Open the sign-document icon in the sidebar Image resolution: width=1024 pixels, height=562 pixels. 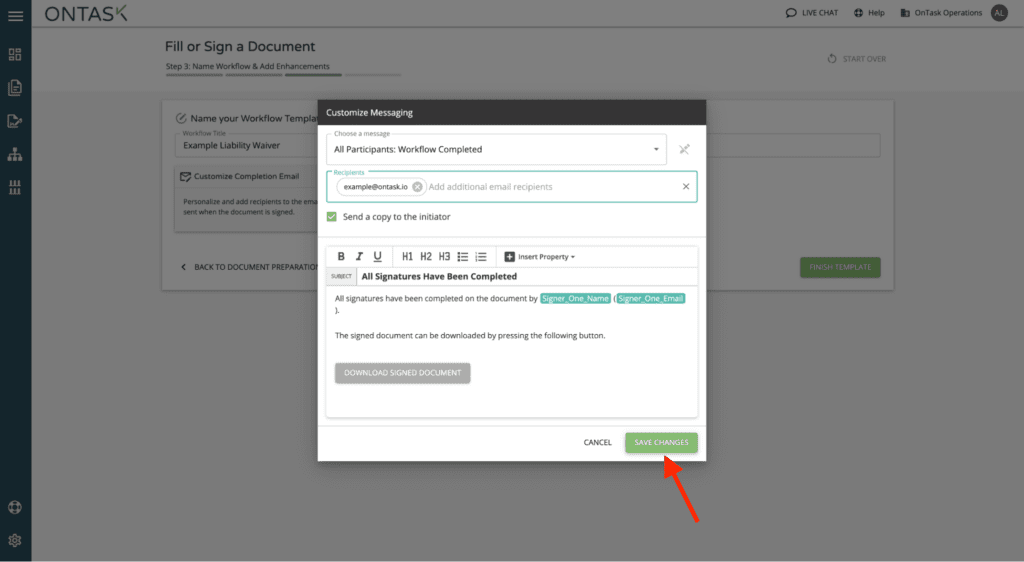click(x=15, y=121)
